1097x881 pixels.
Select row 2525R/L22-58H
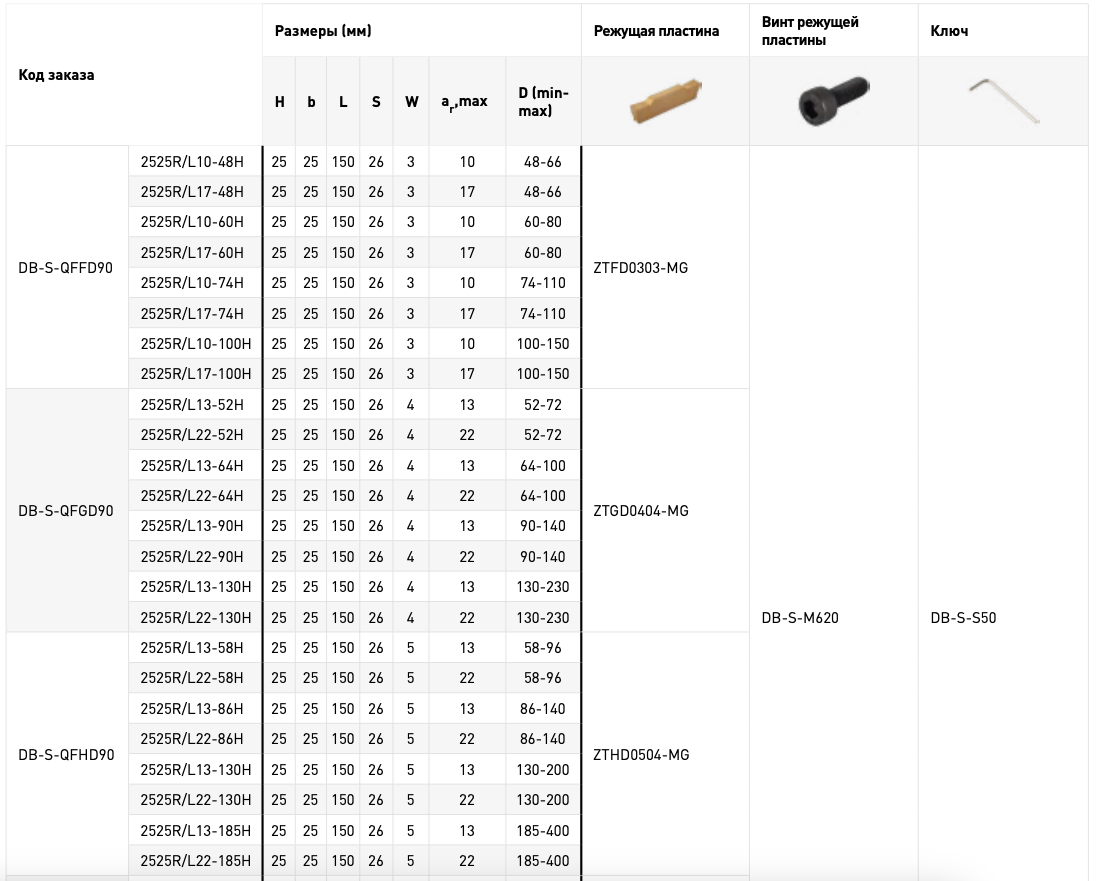pyautogui.click(x=355, y=677)
